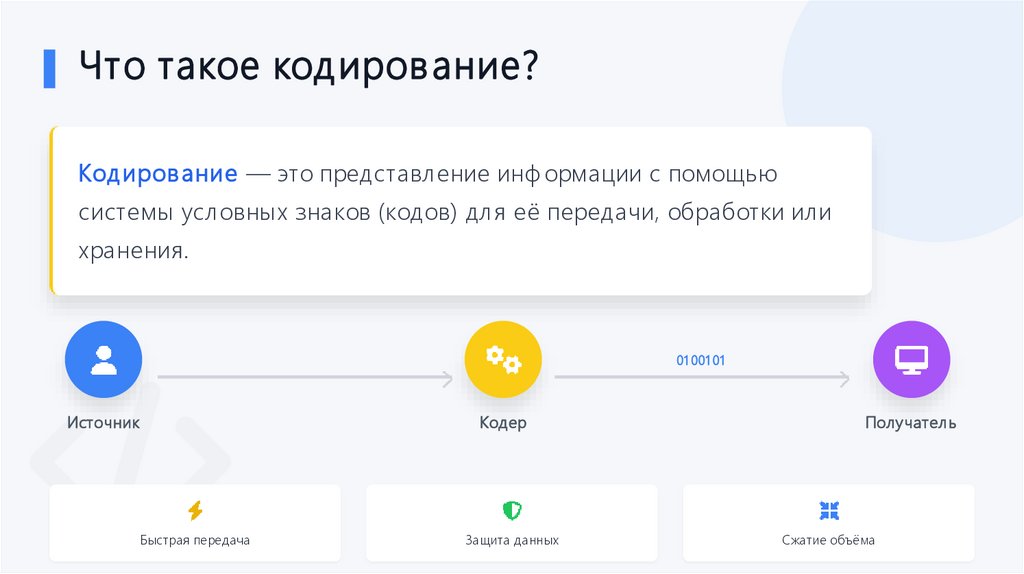
Task: Click the "Получатель" caption
Action: click(x=911, y=422)
